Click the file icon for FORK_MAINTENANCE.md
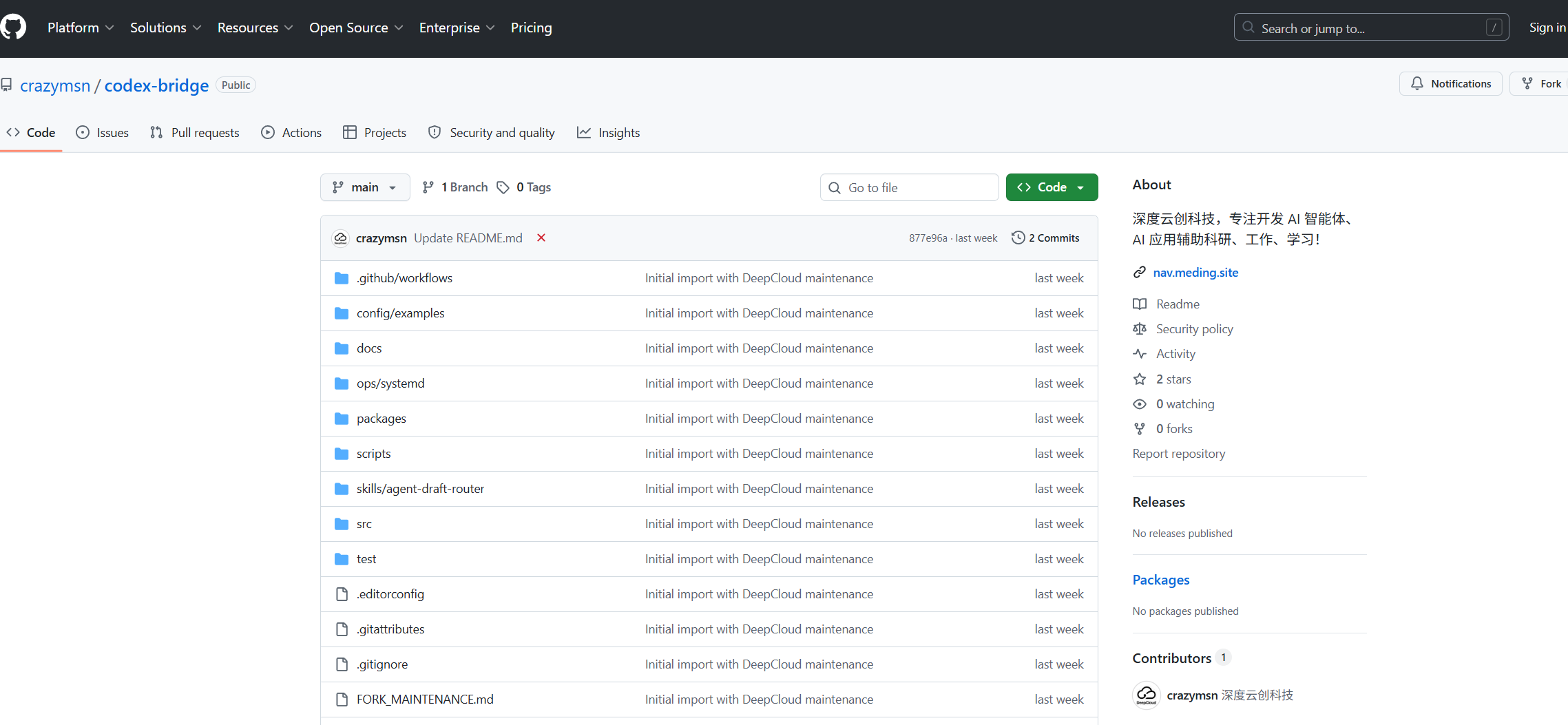1568x725 pixels. (x=342, y=700)
